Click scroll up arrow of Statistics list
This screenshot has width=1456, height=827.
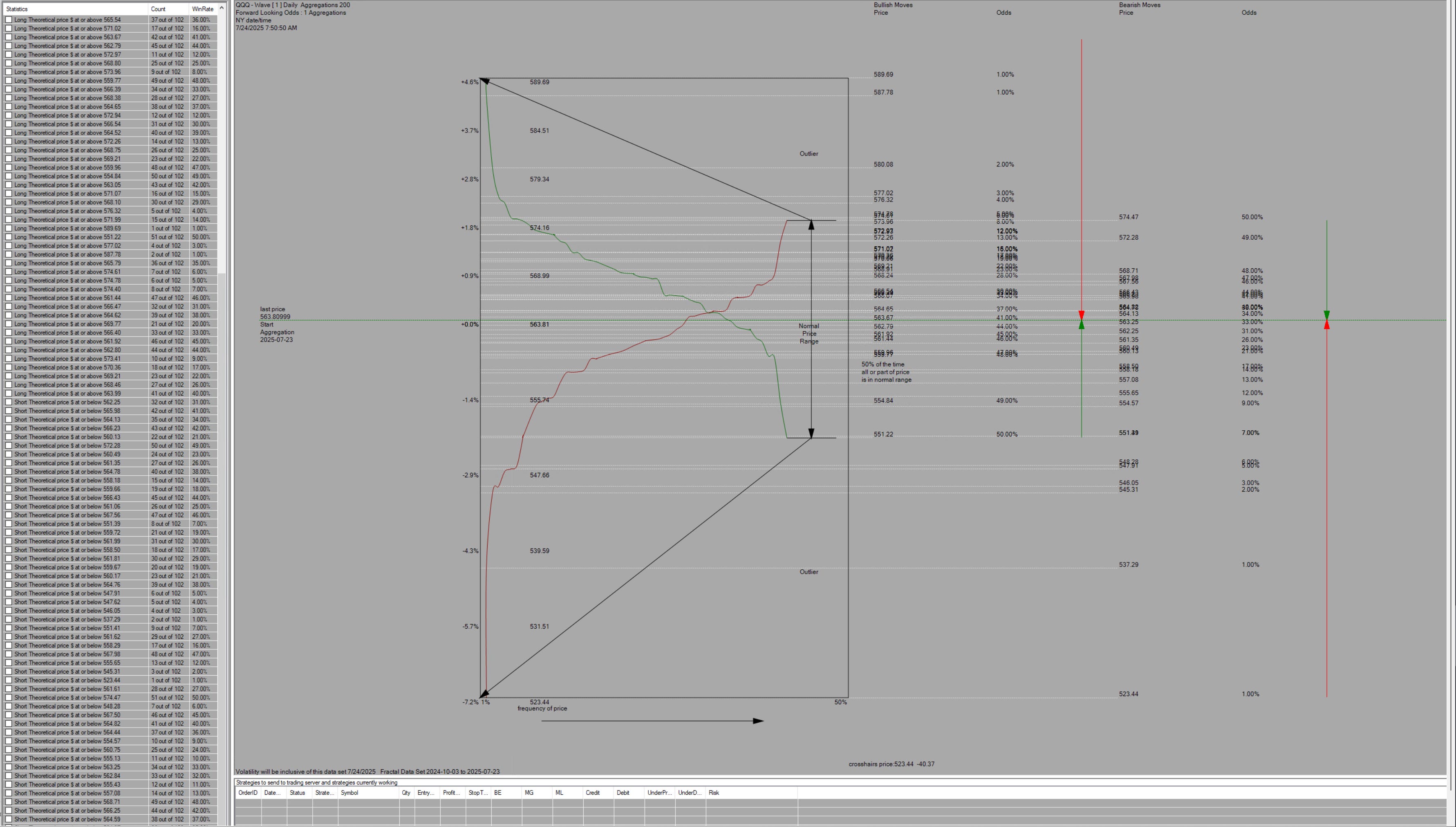(222, 9)
